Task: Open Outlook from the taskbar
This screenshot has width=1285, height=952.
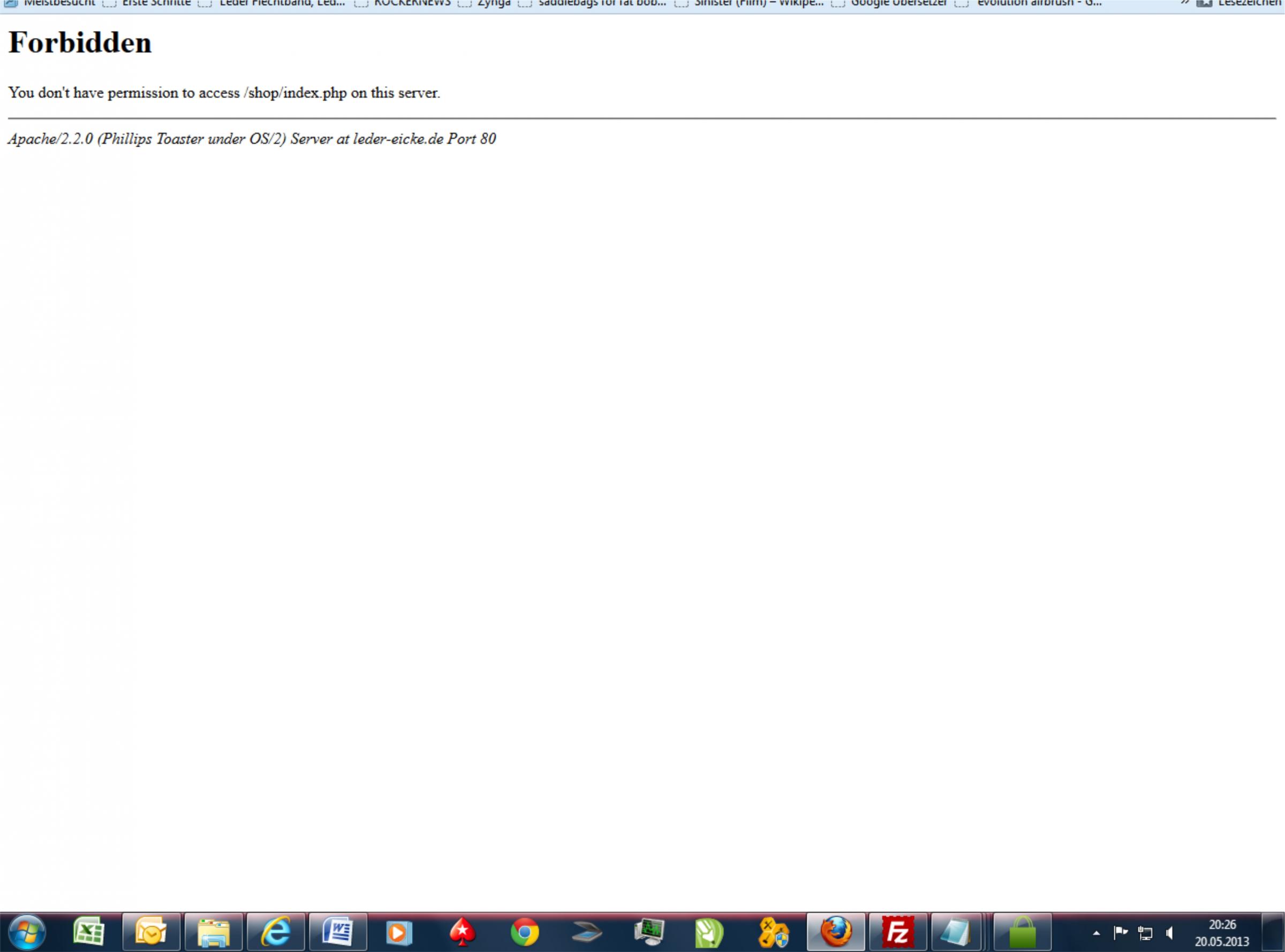Action: click(x=151, y=932)
